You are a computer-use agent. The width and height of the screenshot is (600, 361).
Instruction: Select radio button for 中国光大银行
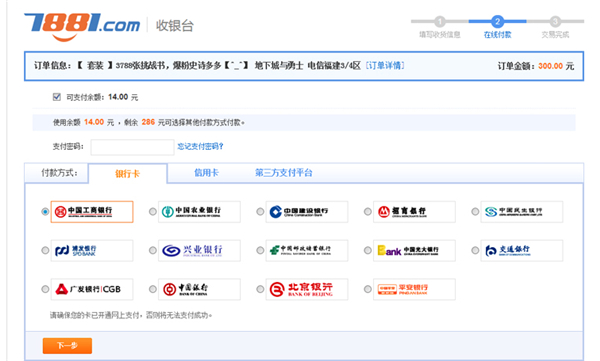click(368, 250)
